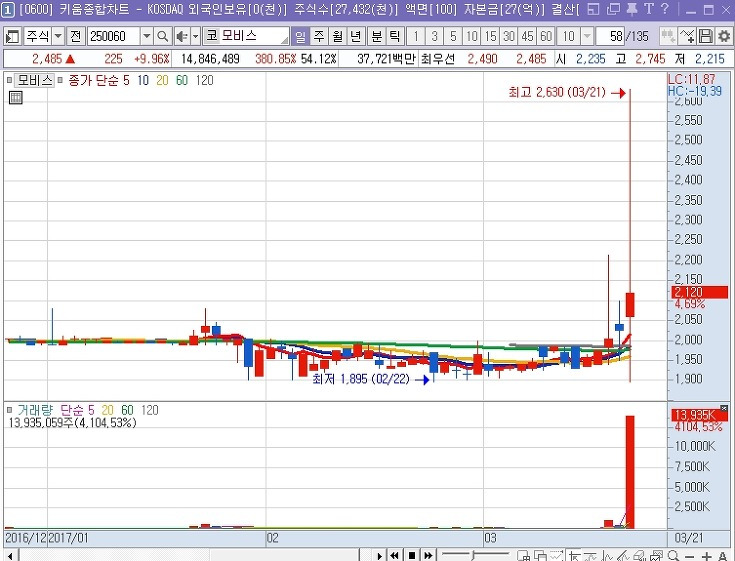Select the 주 (weekly) period toggle
The height and width of the screenshot is (561, 735).
click(x=319, y=36)
